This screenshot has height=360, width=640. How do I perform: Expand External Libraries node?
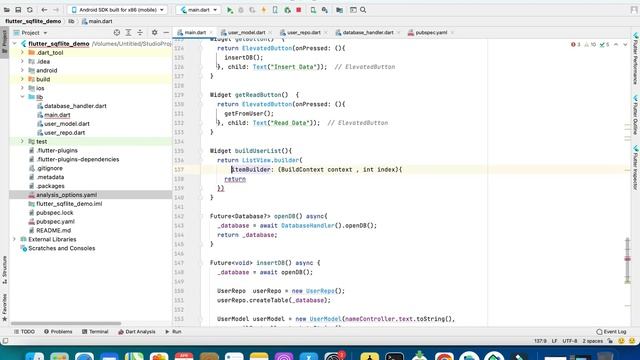(14, 240)
